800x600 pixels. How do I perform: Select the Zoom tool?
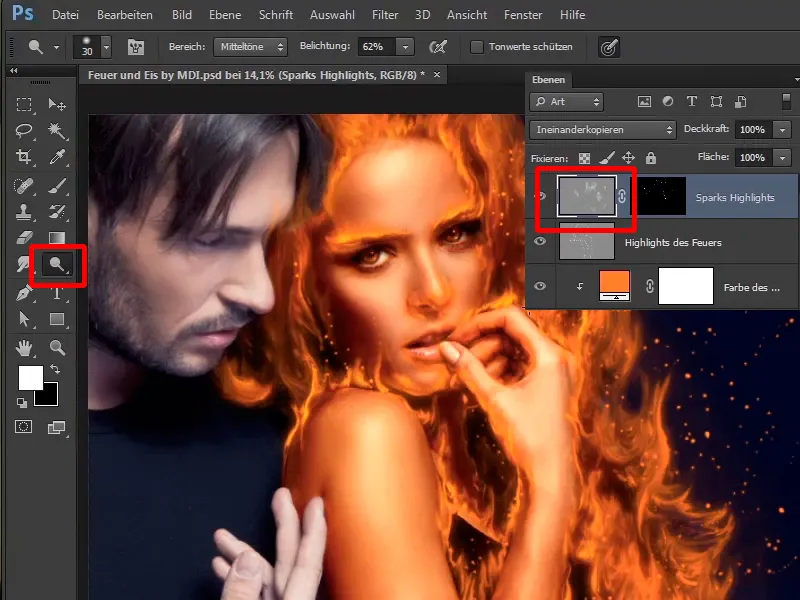57,348
